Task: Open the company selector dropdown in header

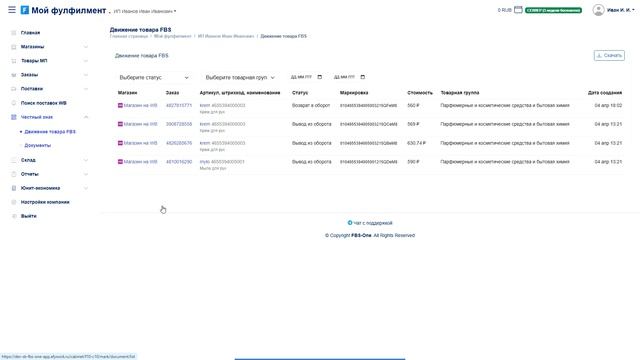Action: (x=145, y=11)
